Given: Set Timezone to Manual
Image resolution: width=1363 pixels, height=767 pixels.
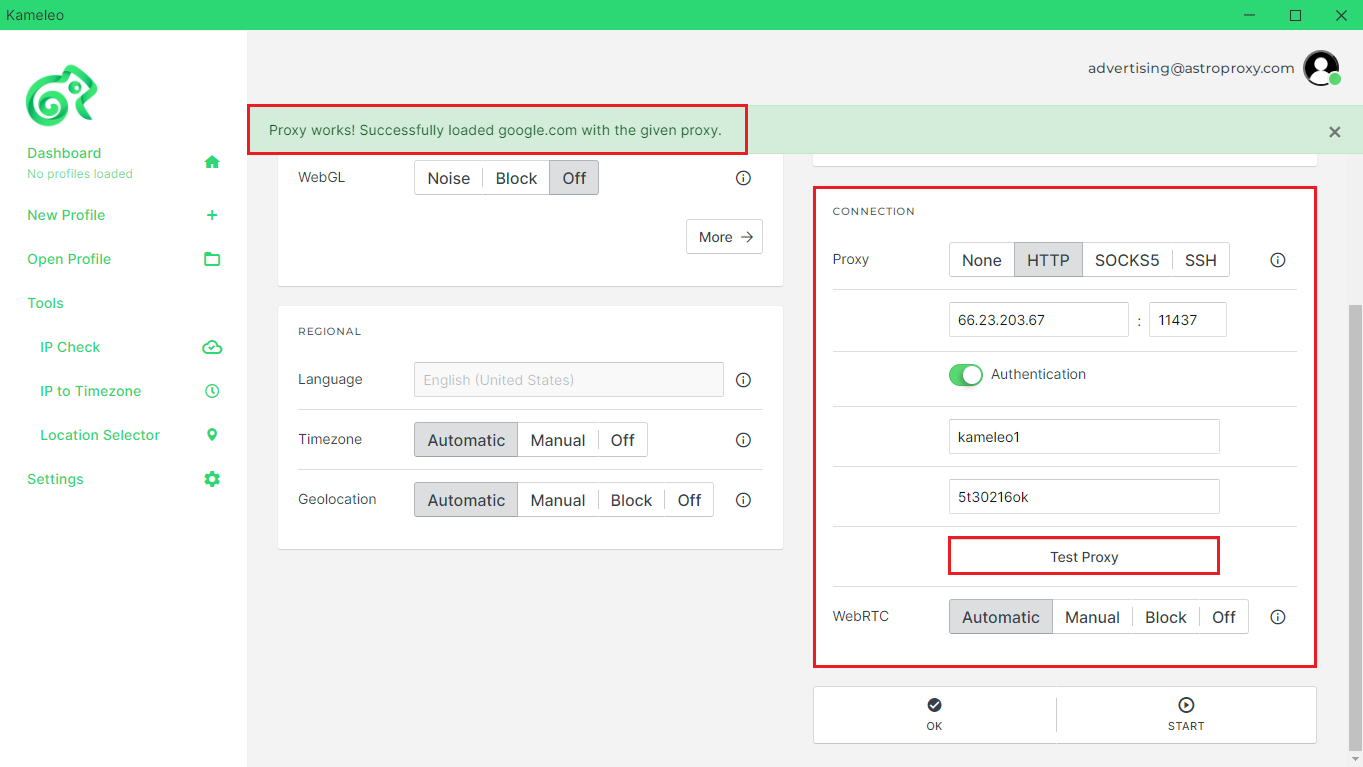Looking at the screenshot, I should 558,440.
